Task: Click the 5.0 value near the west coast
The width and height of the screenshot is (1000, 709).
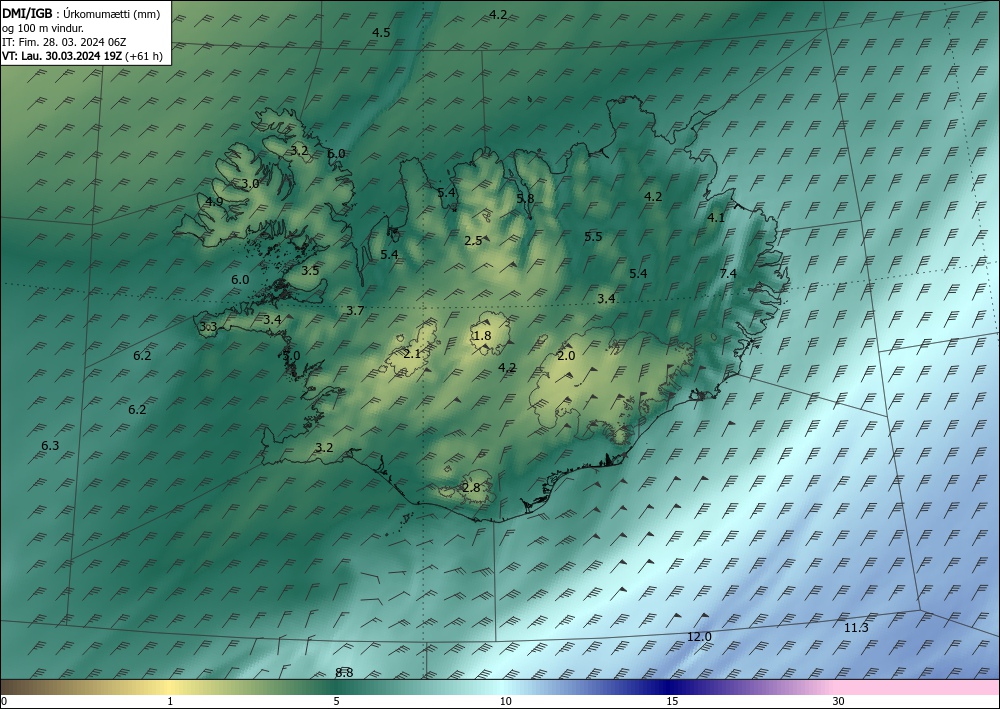Action: pos(291,356)
